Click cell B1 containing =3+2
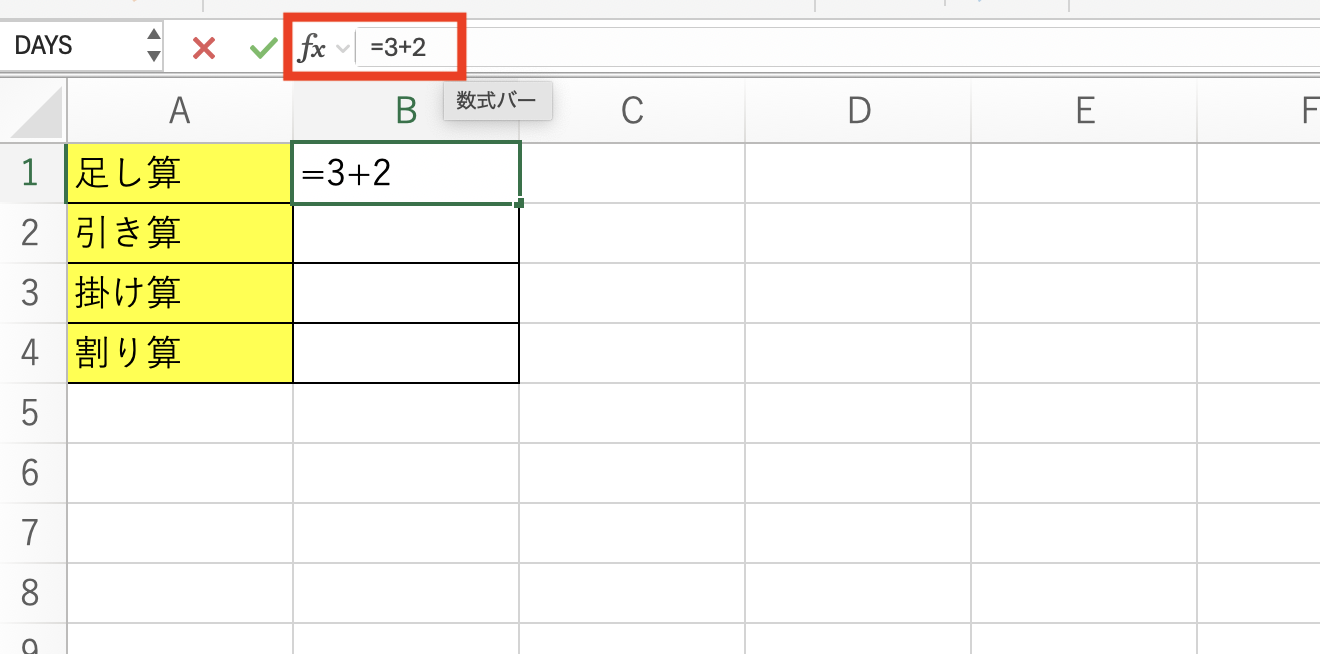 tap(405, 172)
